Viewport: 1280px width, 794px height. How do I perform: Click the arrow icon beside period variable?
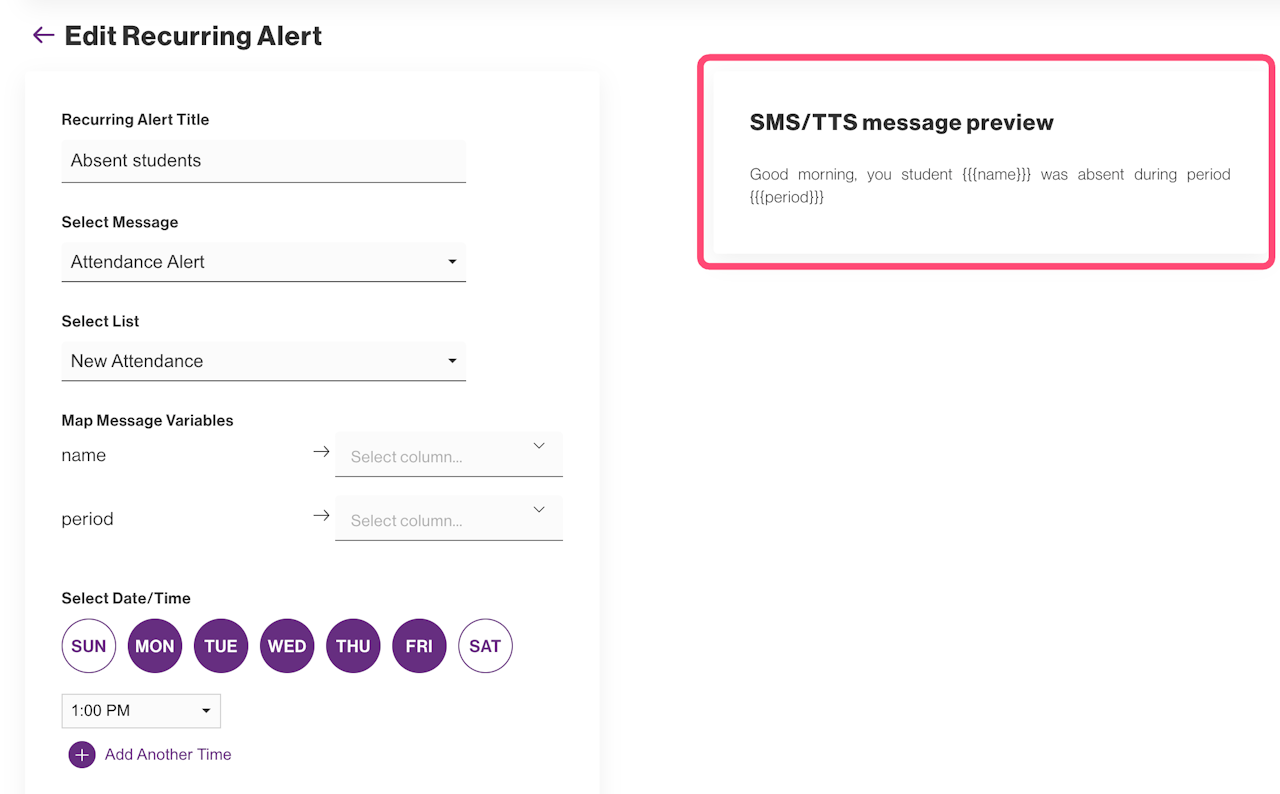(321, 516)
